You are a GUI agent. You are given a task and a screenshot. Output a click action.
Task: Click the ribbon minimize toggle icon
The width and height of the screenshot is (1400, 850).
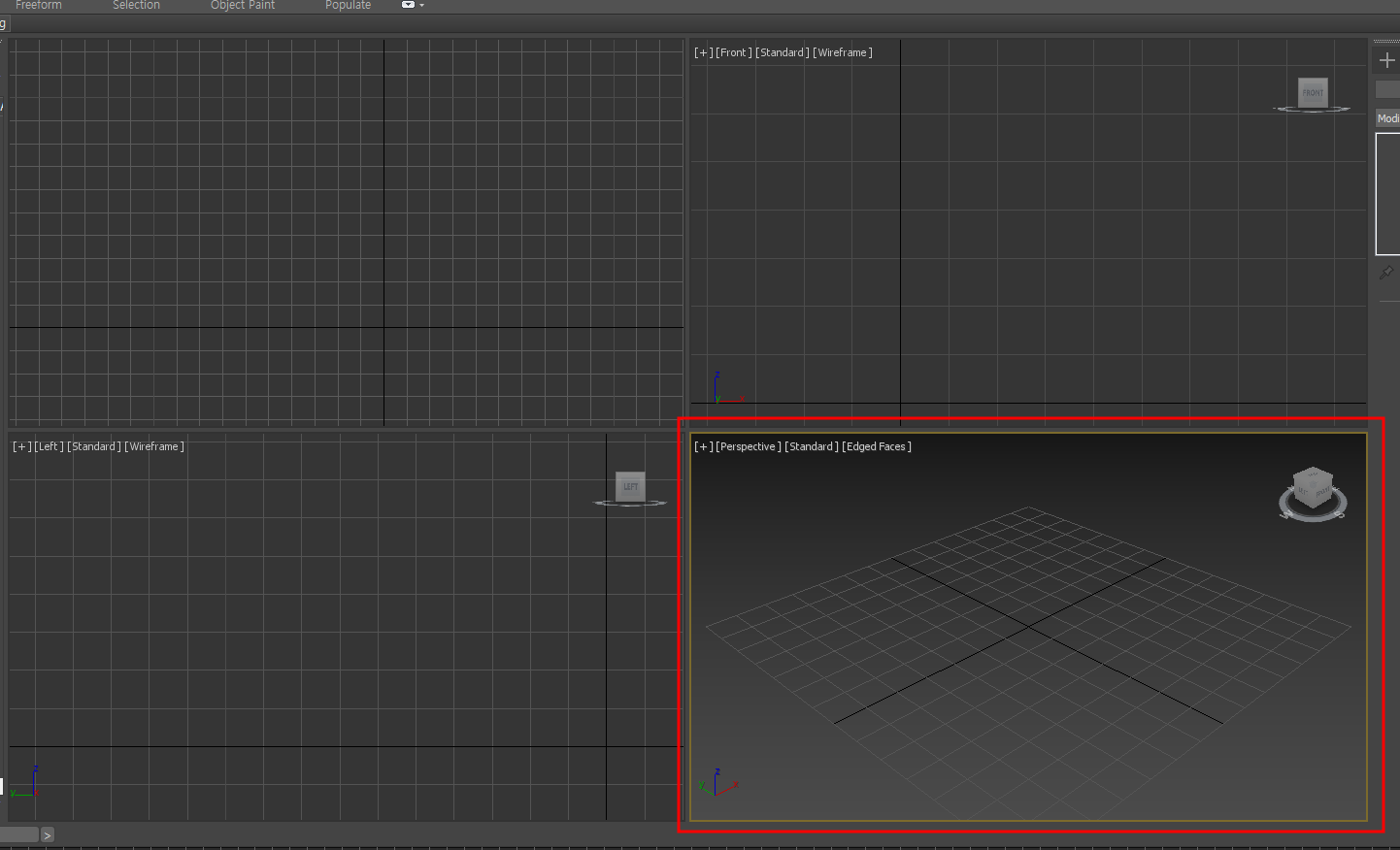pos(409,5)
